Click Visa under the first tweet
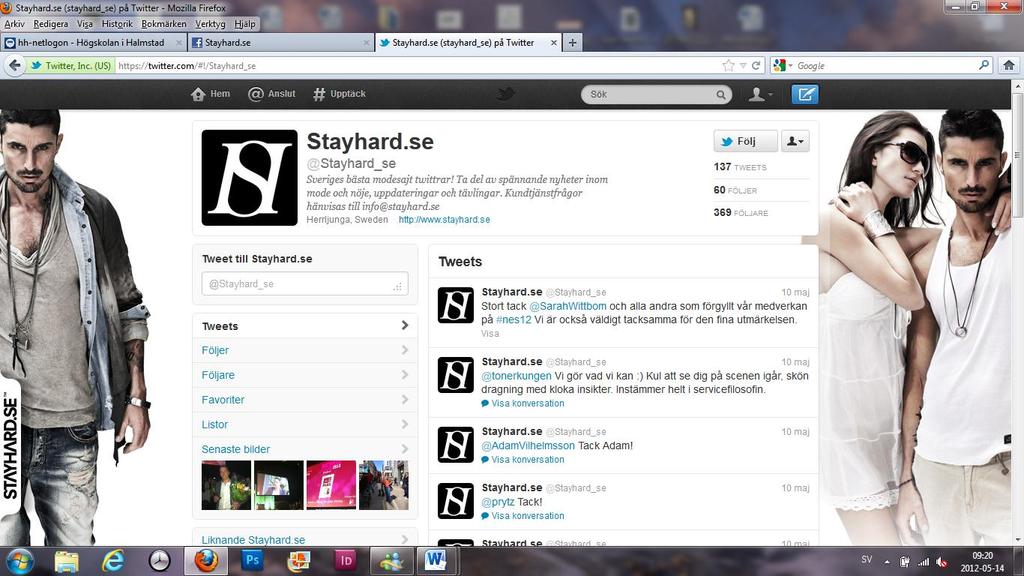 pos(490,333)
